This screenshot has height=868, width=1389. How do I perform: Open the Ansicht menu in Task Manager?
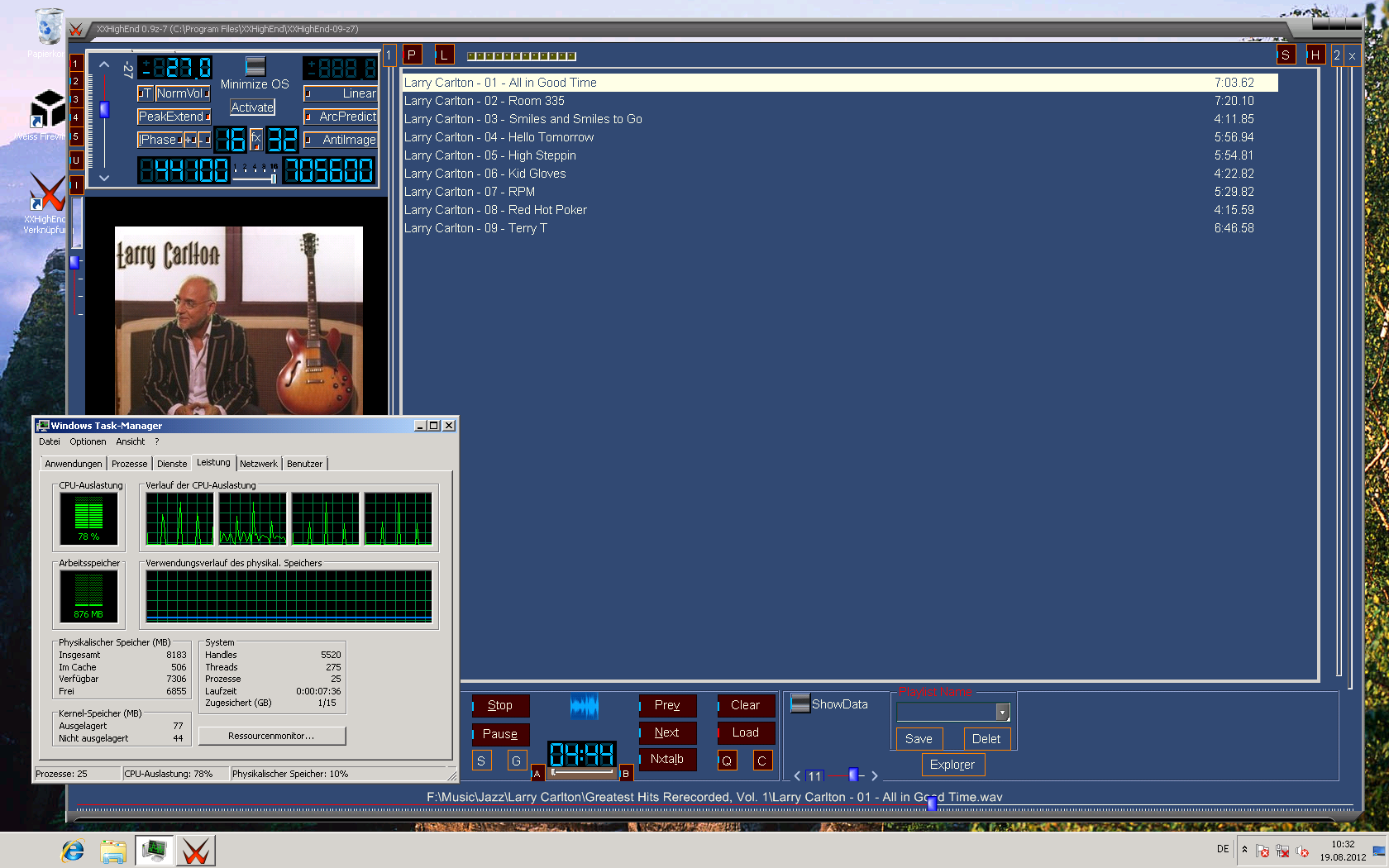tap(131, 441)
